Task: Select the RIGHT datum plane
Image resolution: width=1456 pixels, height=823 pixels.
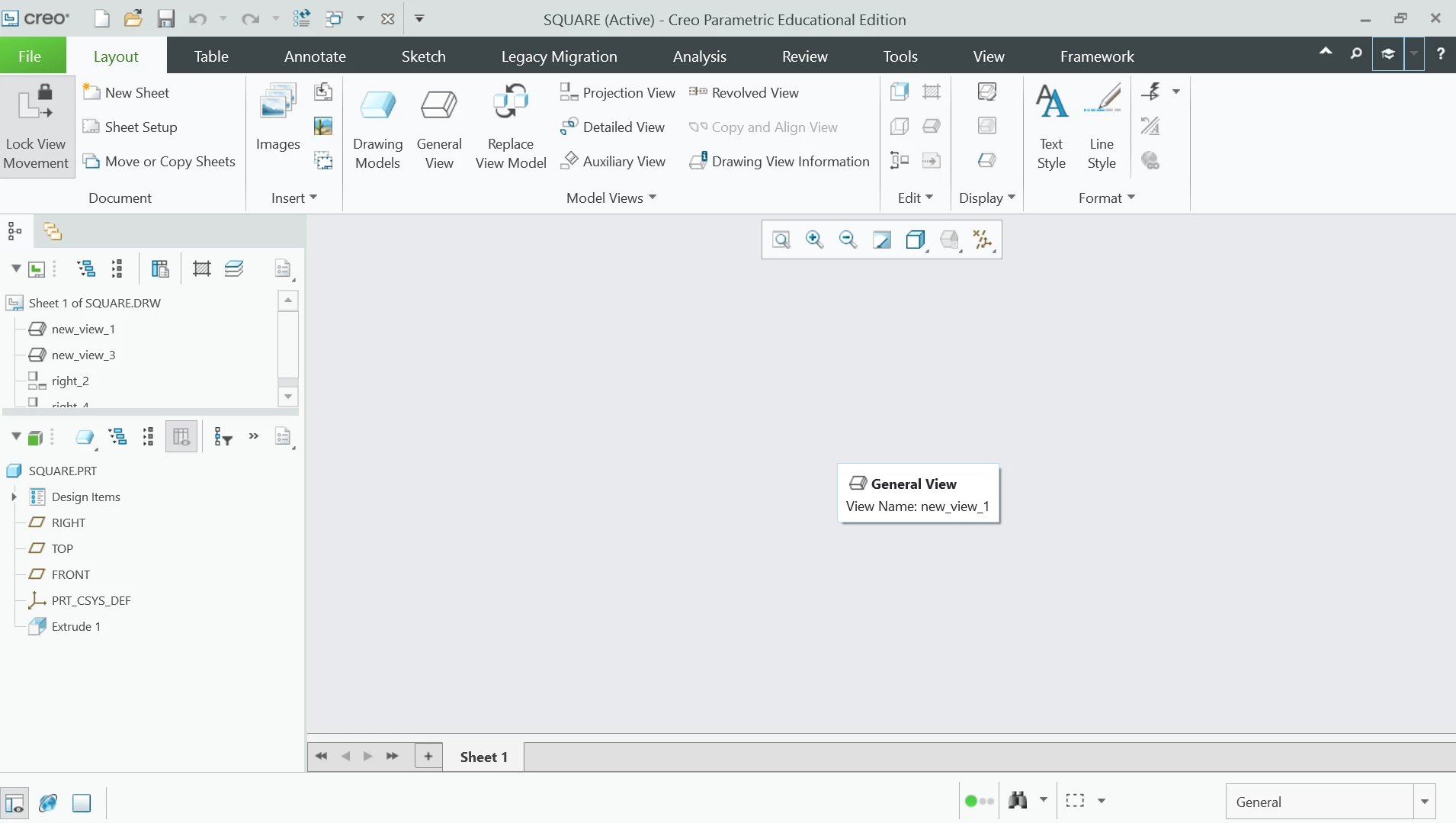Action: (x=68, y=522)
